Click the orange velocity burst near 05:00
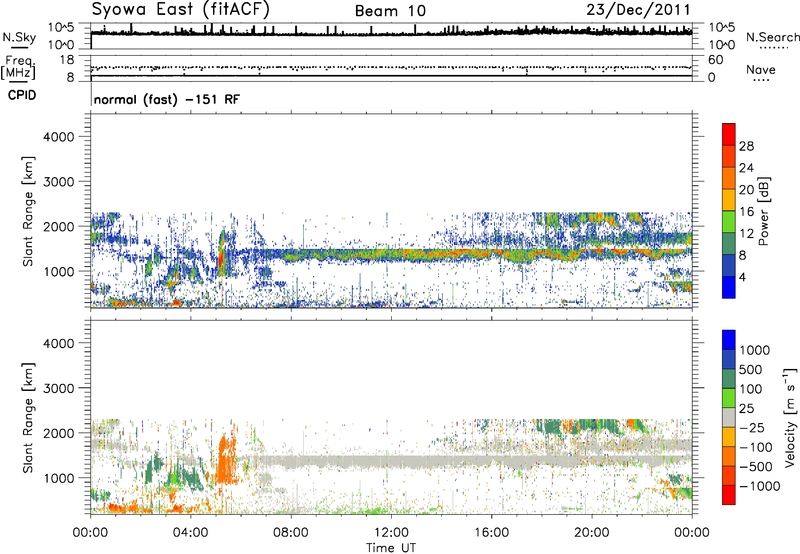Image resolution: width=800 pixels, height=554 pixels. tap(225, 459)
